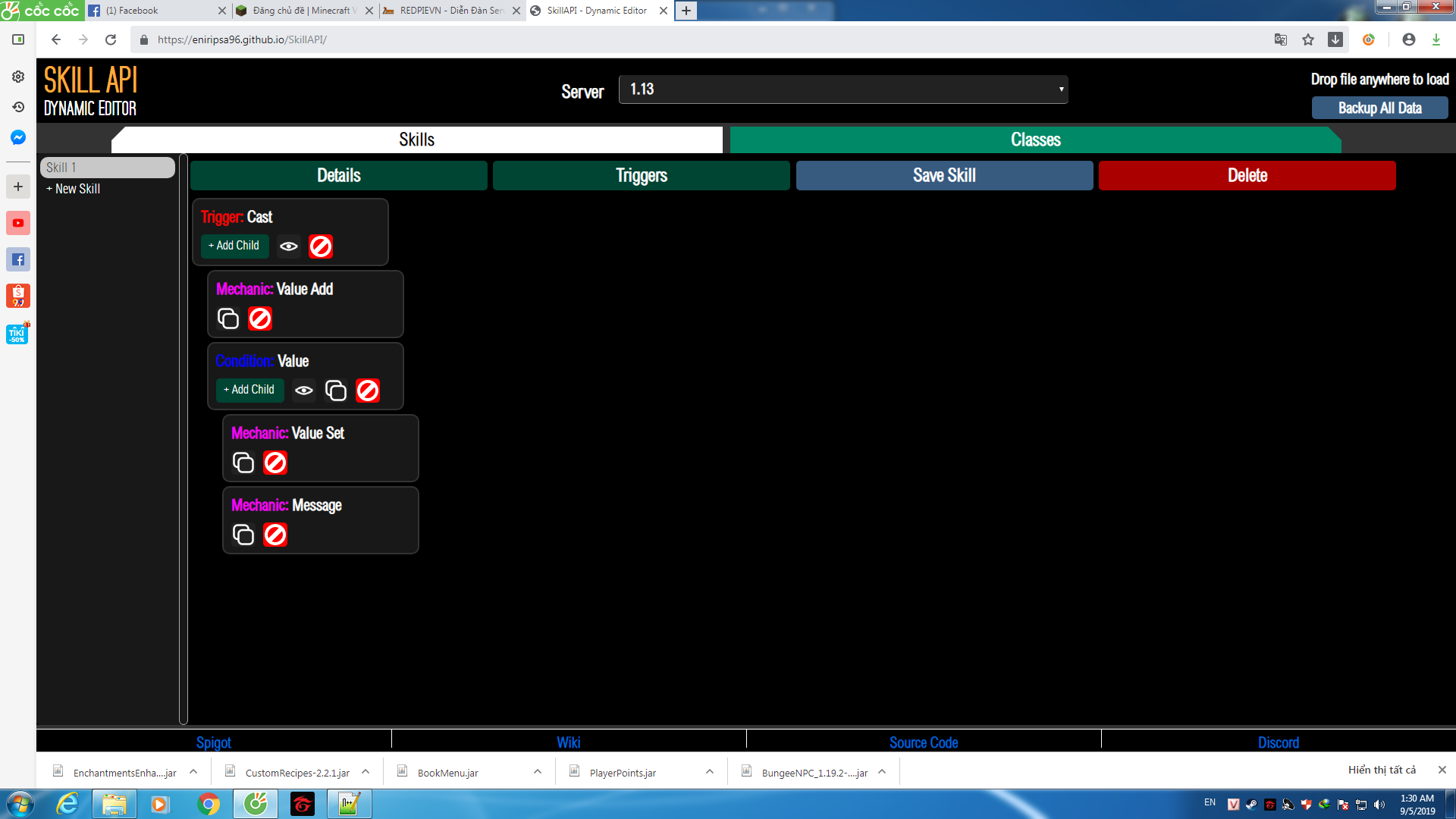Delete the Message mechanic with its remove icon
Viewport: 1456px width, 819px height.
pos(275,535)
